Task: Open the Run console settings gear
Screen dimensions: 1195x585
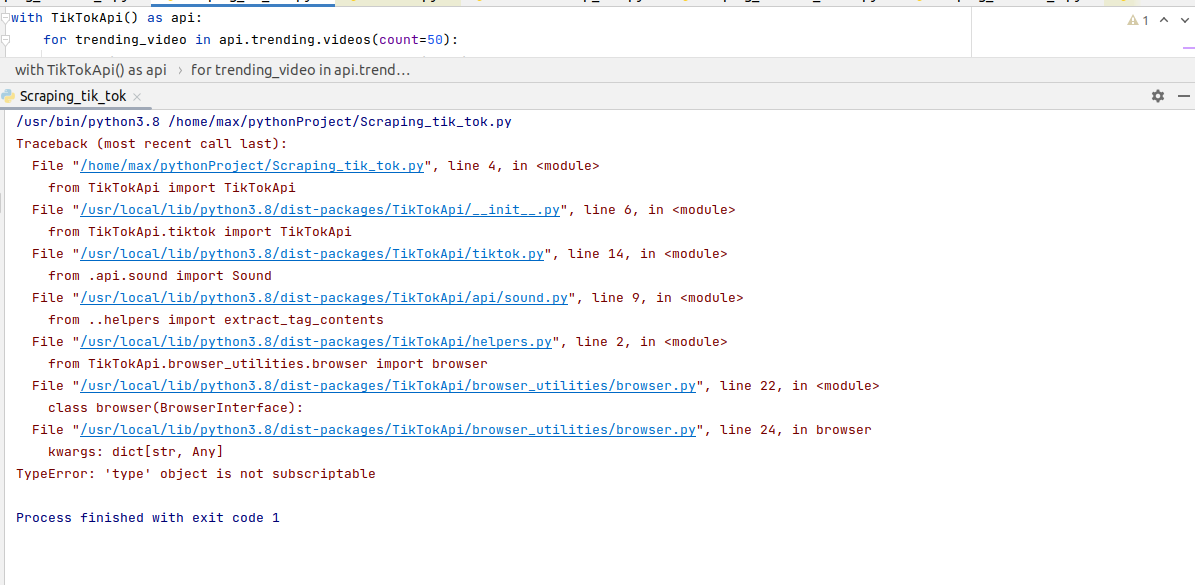Action: [1157, 96]
